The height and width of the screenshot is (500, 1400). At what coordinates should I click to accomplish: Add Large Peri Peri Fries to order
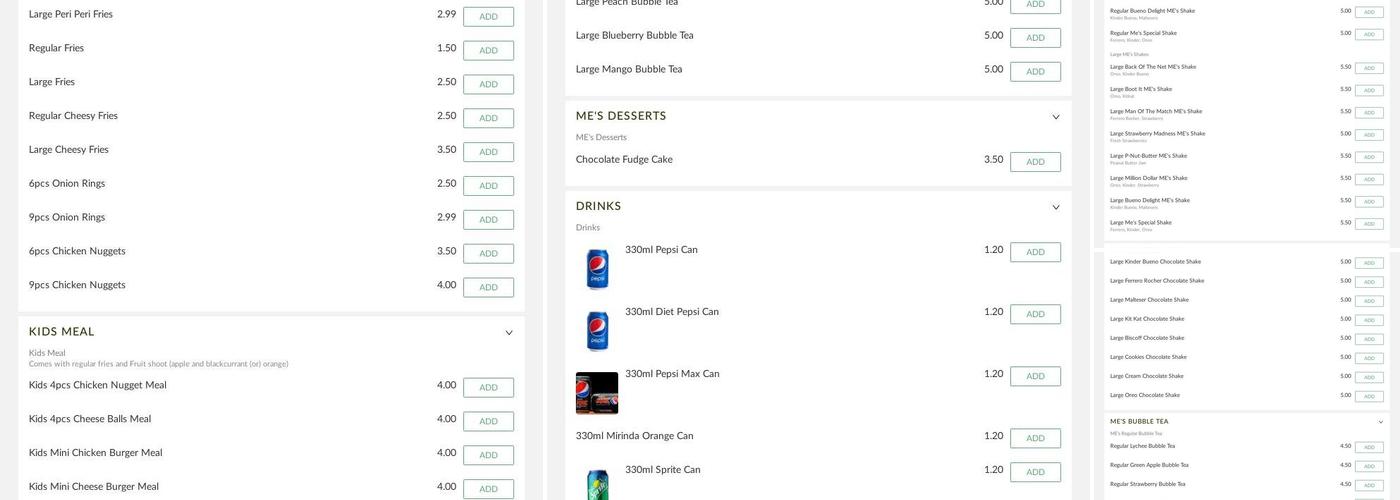(488, 17)
